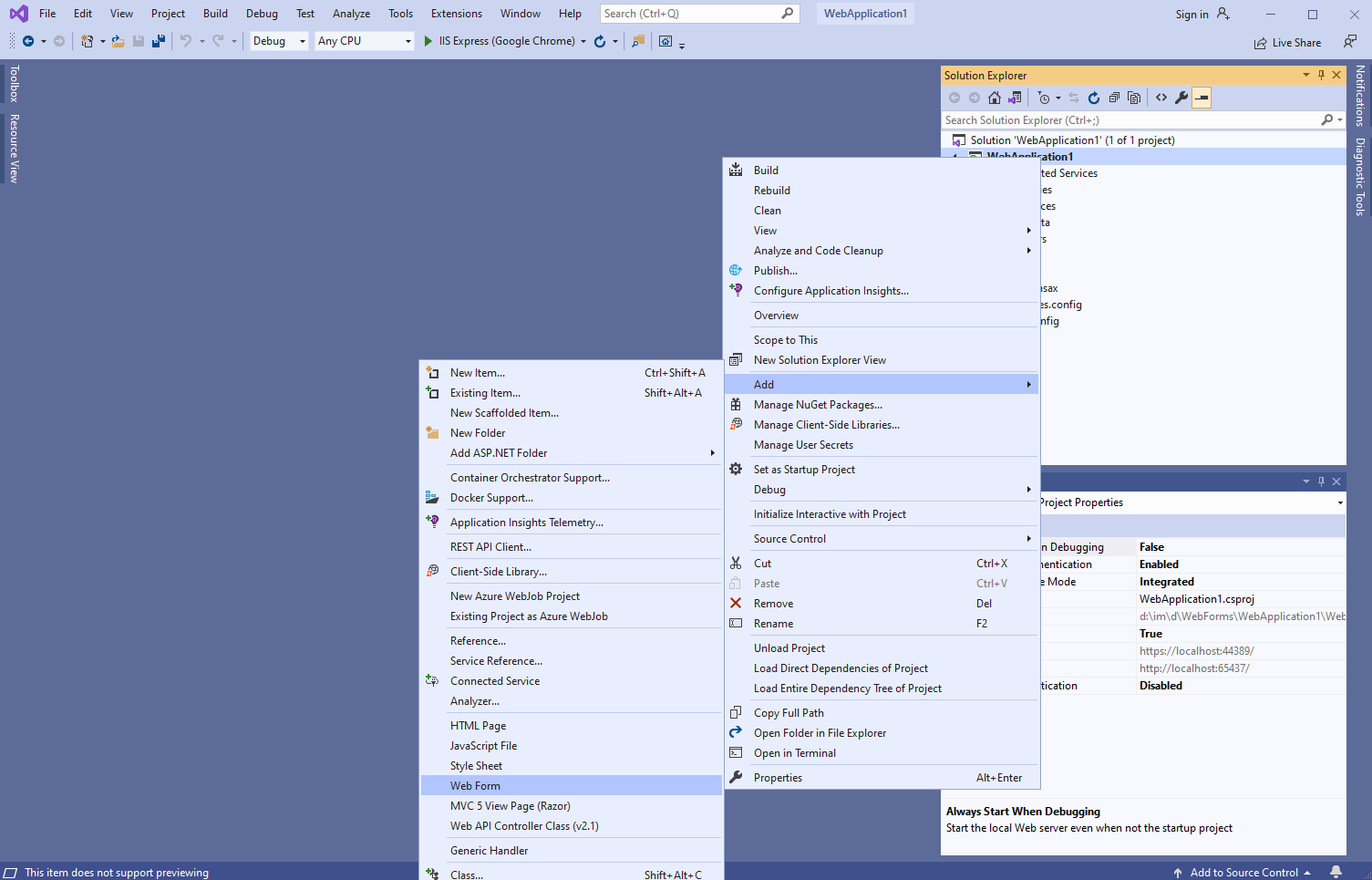The width and height of the screenshot is (1372, 880).
Task: Click the Open File toolbar icon
Action: coord(118,41)
